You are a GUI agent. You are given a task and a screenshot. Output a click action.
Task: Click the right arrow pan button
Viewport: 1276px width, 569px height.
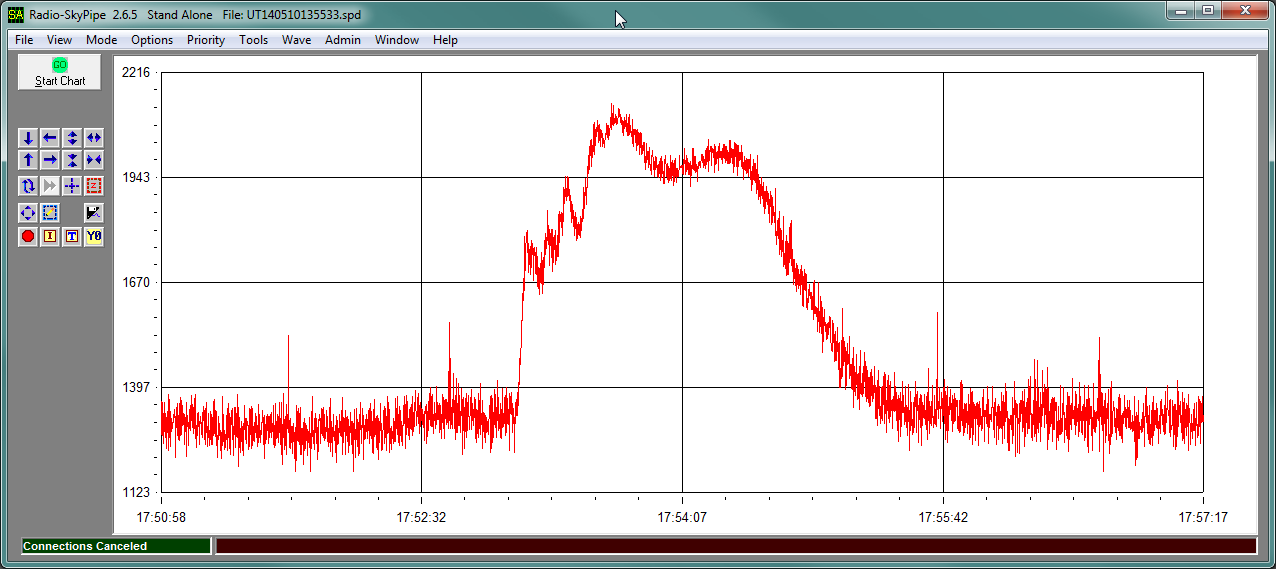pyautogui.click(x=50, y=160)
